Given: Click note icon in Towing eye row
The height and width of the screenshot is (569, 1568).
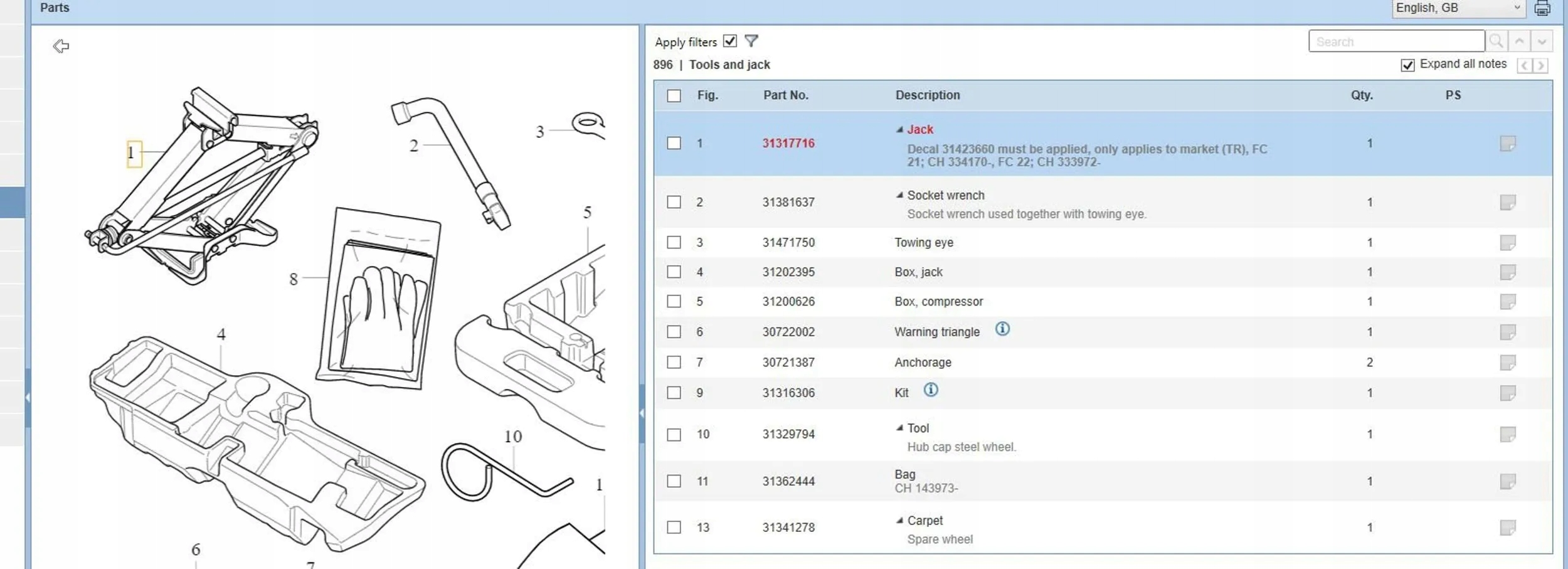Looking at the screenshot, I should tap(1508, 242).
